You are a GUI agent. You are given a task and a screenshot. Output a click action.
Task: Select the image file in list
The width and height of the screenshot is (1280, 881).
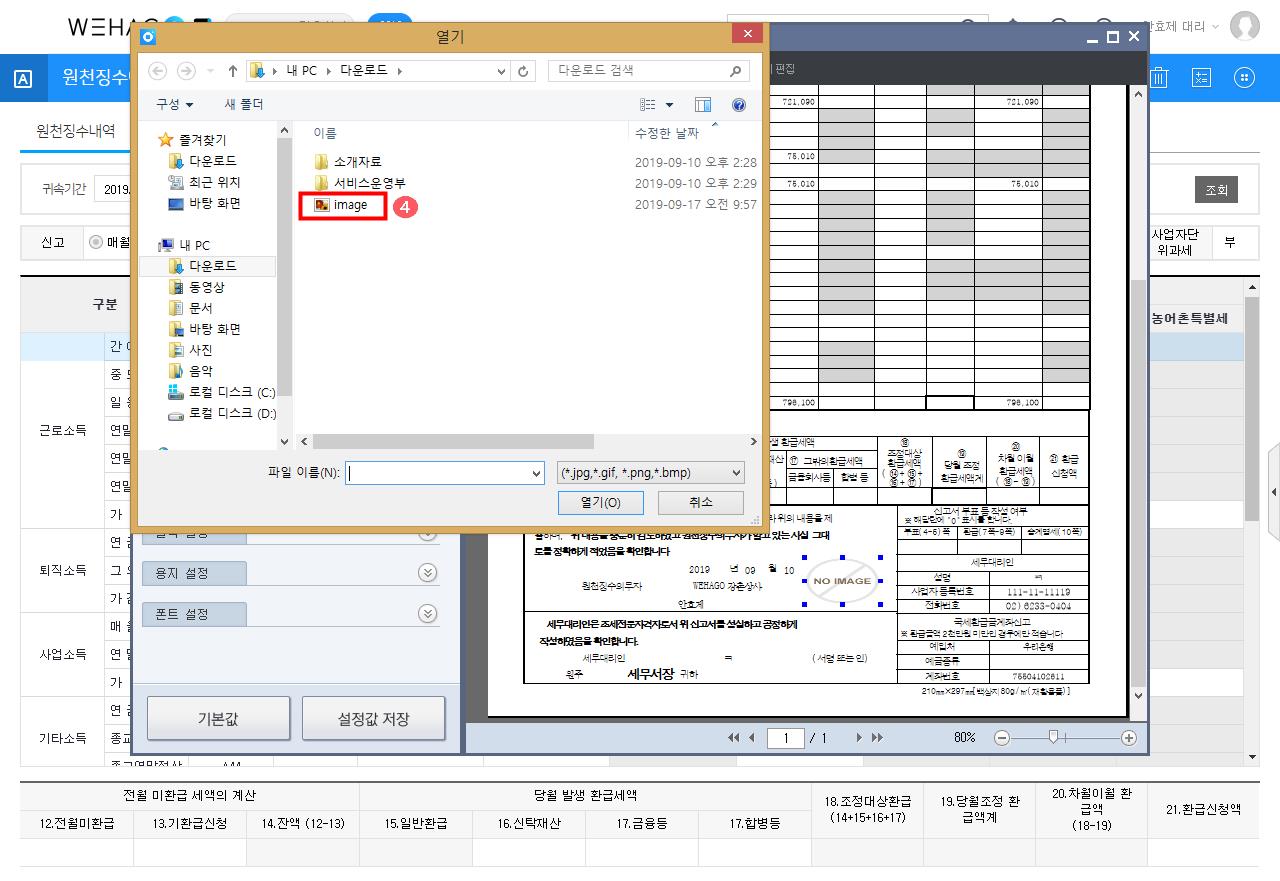click(349, 205)
